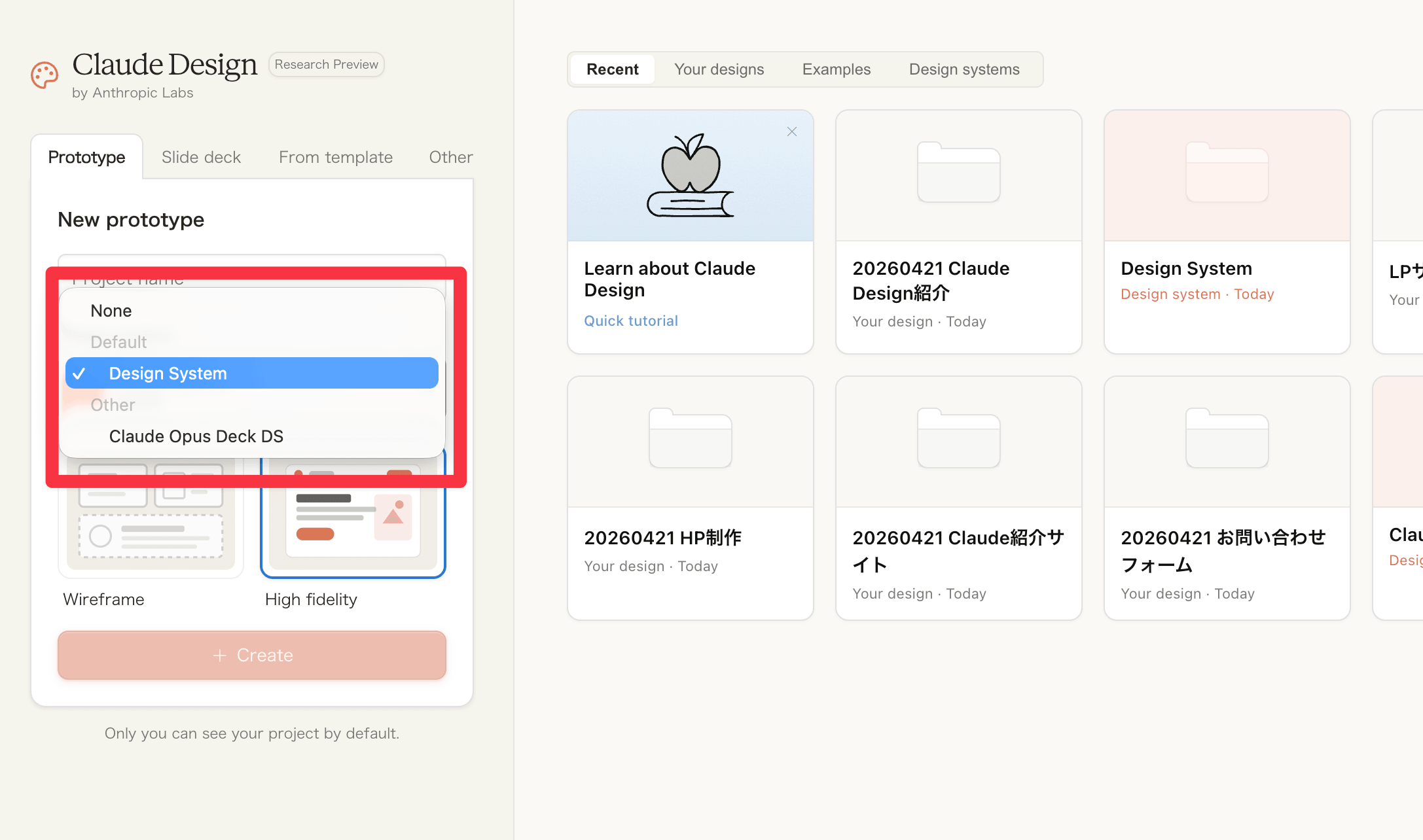Open the pink Design System folder icon
1423x840 pixels.
pos(1227,172)
